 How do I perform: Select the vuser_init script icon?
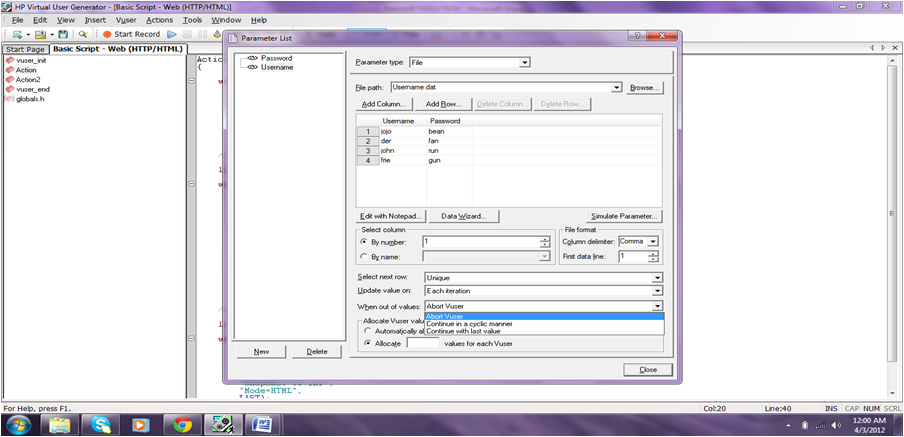click(x=10, y=61)
